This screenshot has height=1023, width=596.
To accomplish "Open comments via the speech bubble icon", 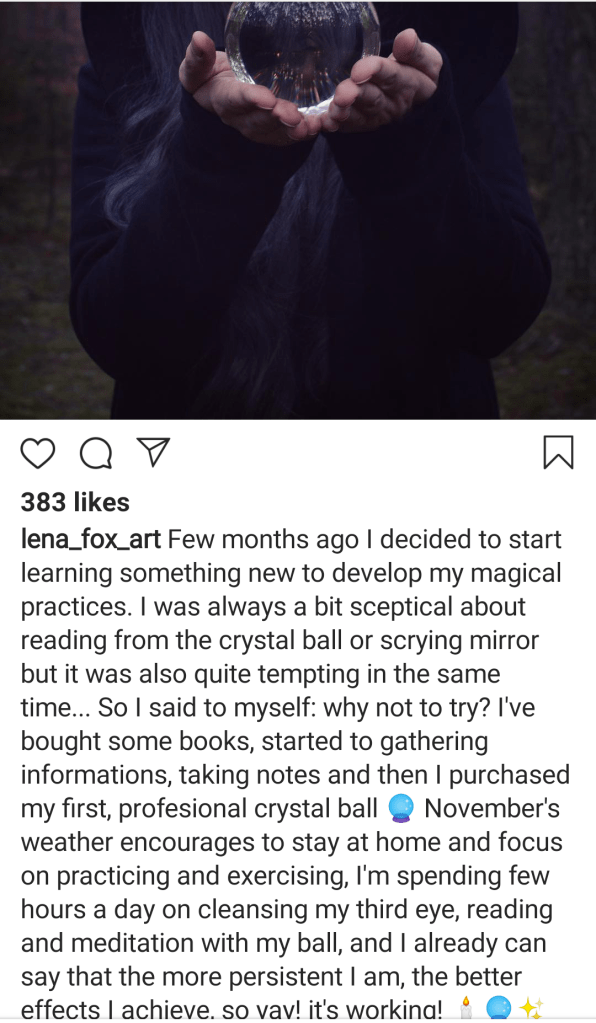I will coord(96,453).
